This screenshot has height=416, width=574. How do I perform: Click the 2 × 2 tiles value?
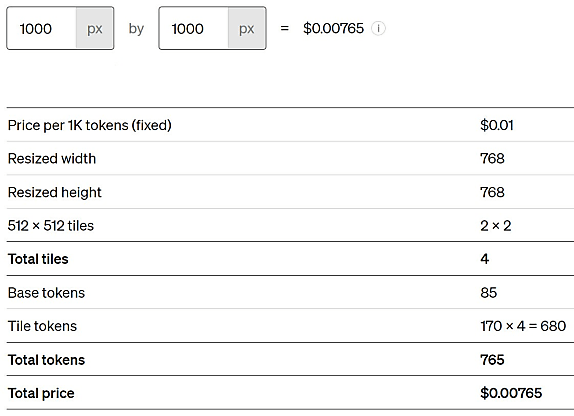pos(496,226)
